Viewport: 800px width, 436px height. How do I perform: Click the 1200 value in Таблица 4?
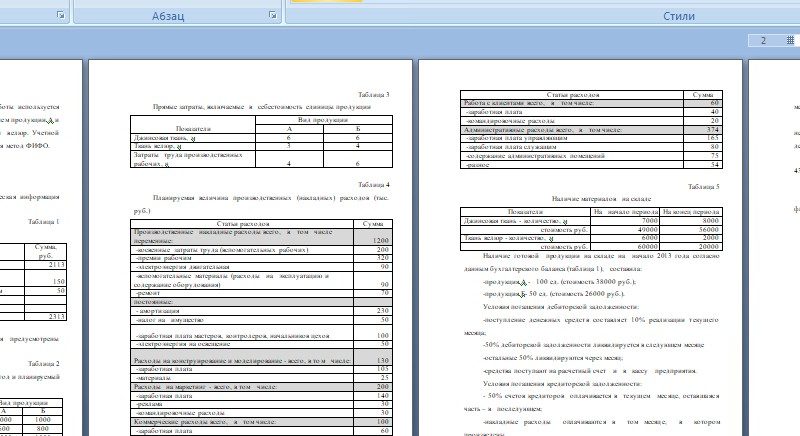pyautogui.click(x=380, y=241)
